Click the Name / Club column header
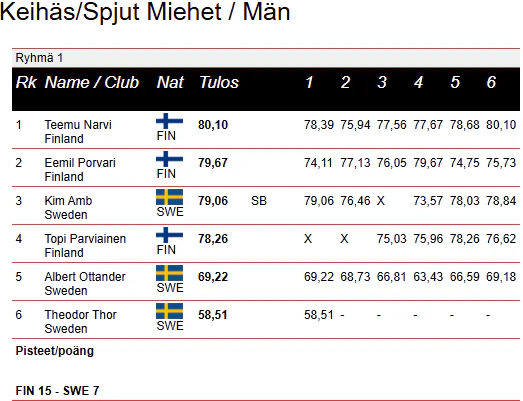The width and height of the screenshot is (523, 401). pyautogui.click(x=92, y=82)
